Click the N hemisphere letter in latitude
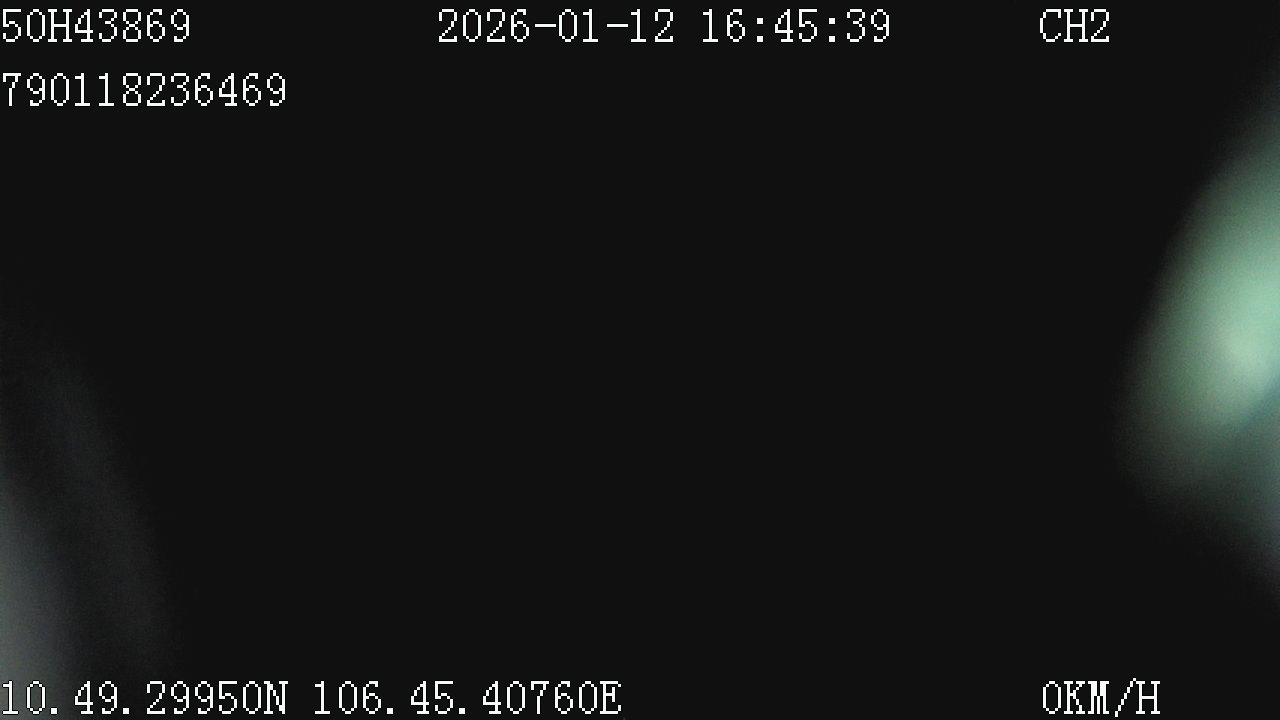This screenshot has height=720, width=1280. tap(276, 699)
